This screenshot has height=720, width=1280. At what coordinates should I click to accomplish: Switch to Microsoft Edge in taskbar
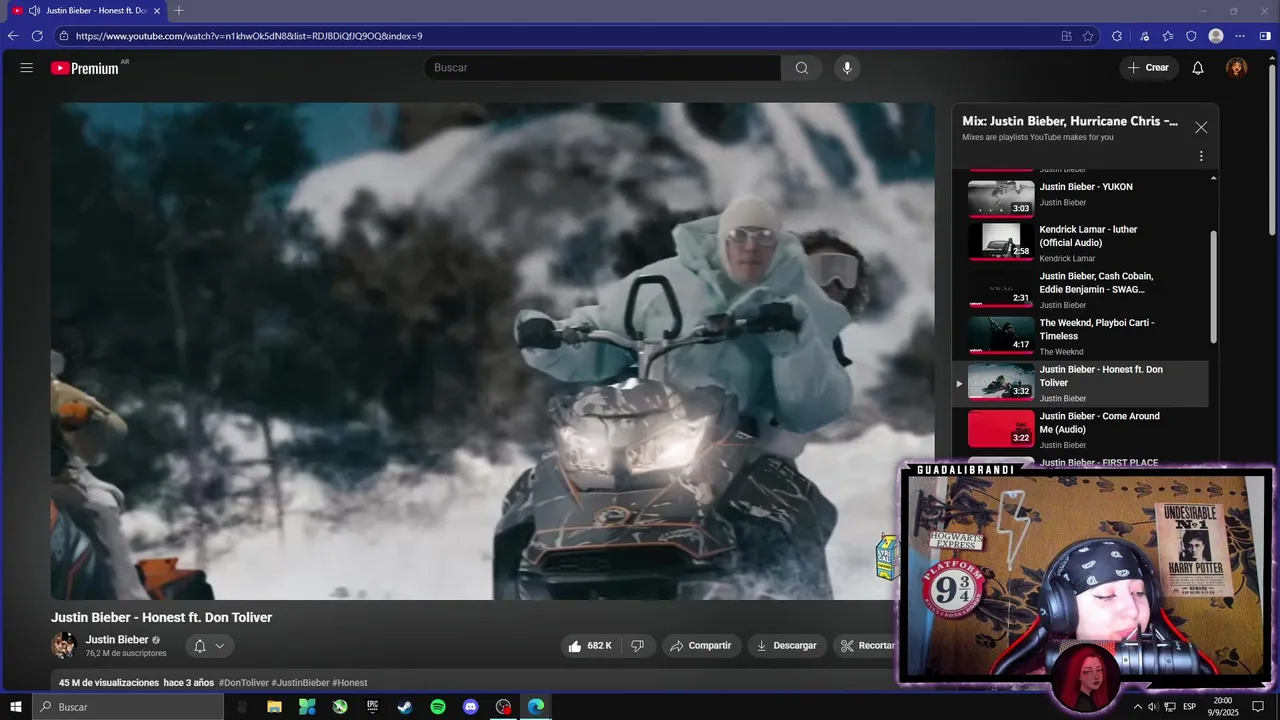(x=536, y=707)
